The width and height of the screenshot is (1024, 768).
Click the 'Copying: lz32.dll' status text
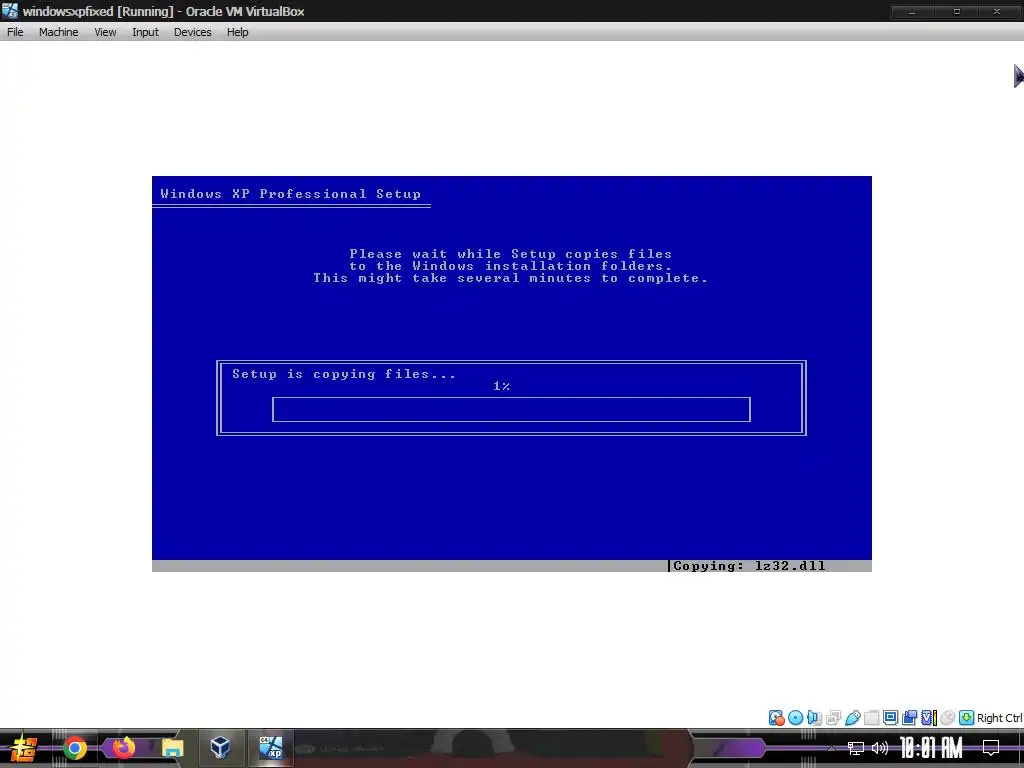(749, 566)
